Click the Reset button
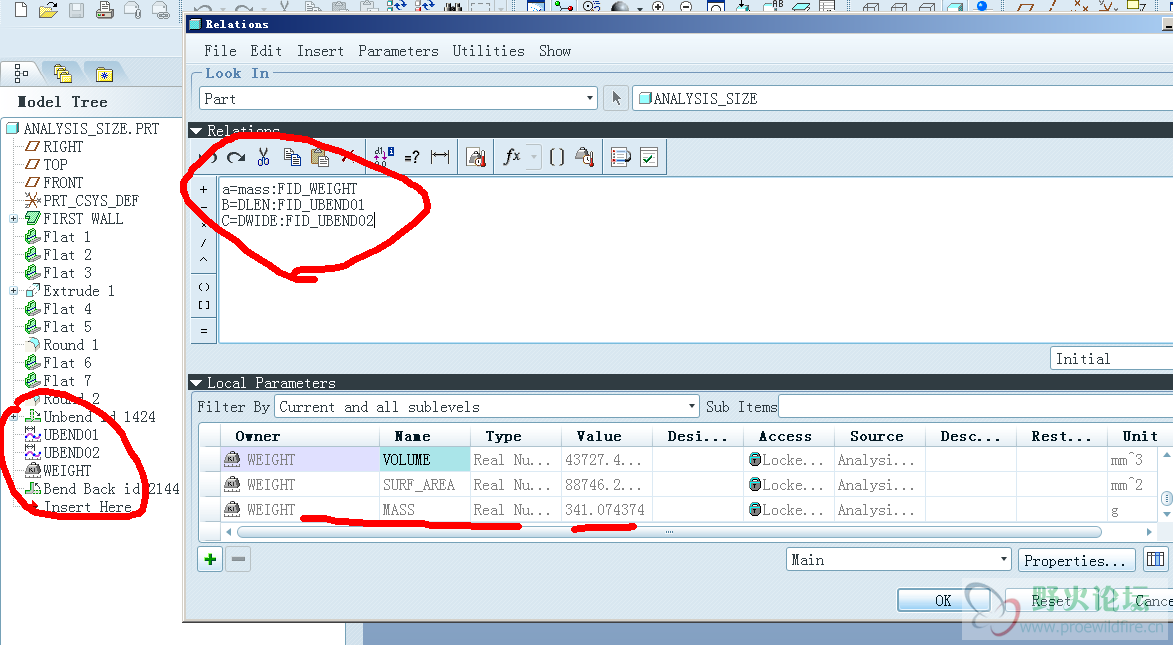The width and height of the screenshot is (1173, 645). (1050, 600)
